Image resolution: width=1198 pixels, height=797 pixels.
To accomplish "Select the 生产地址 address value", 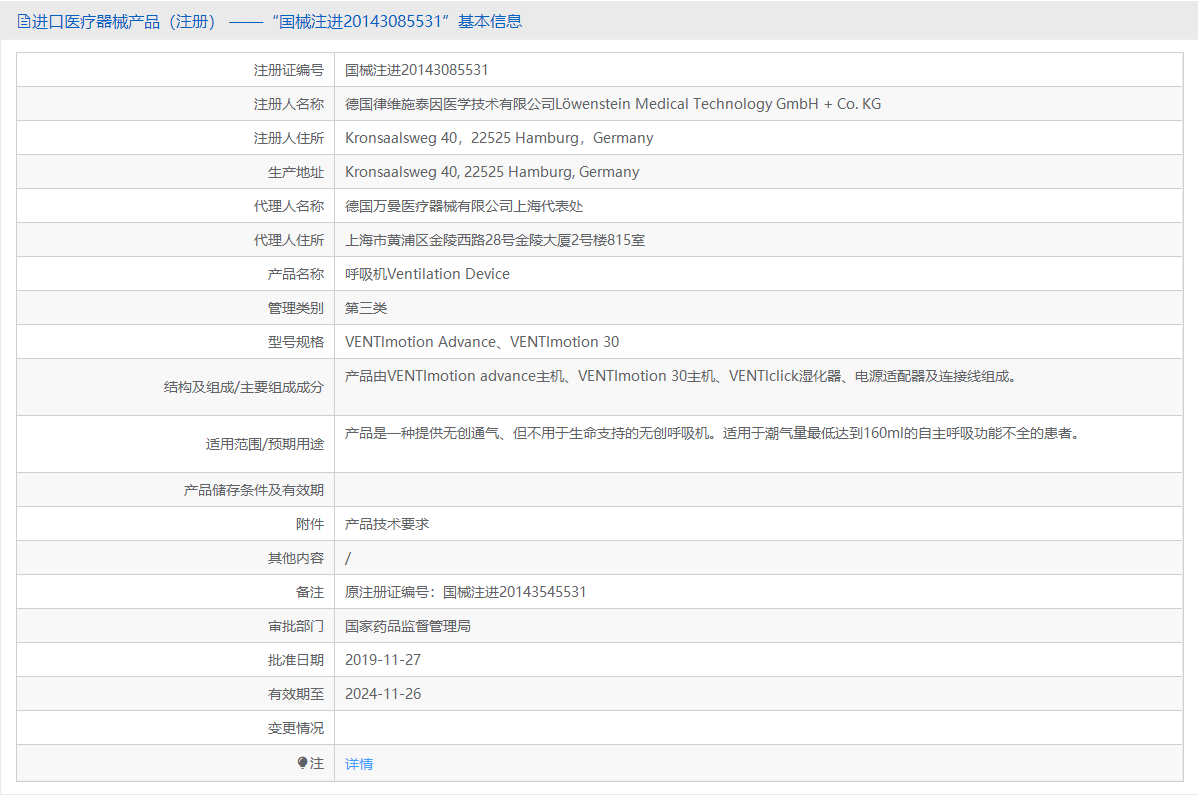I will (492, 172).
